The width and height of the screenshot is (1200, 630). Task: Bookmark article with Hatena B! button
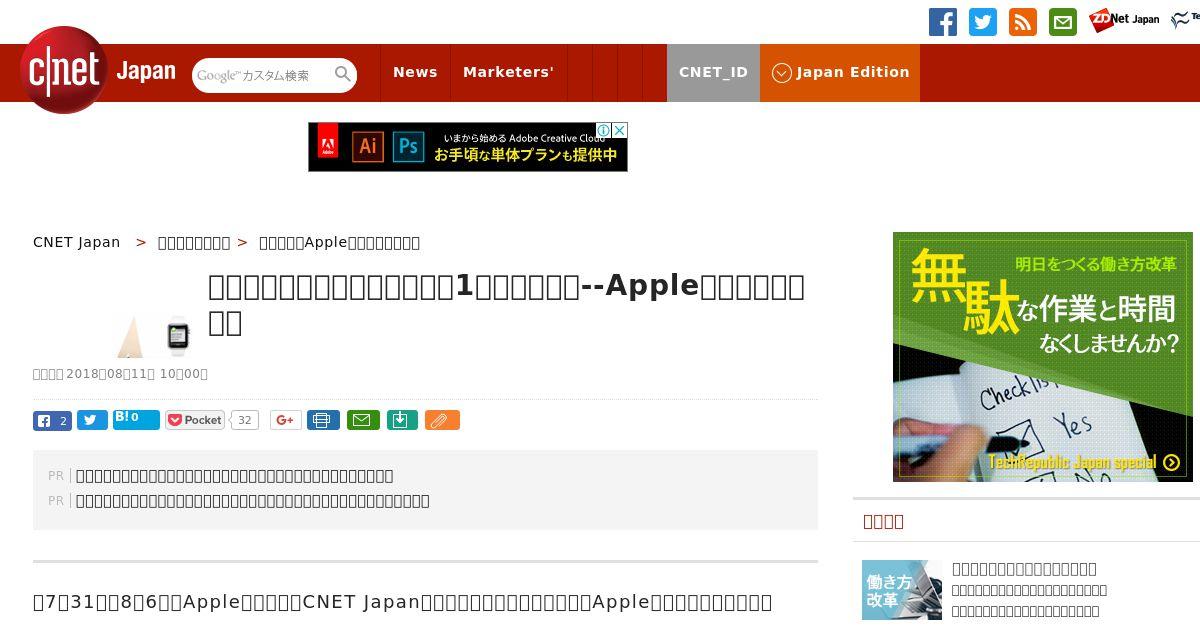(136, 419)
